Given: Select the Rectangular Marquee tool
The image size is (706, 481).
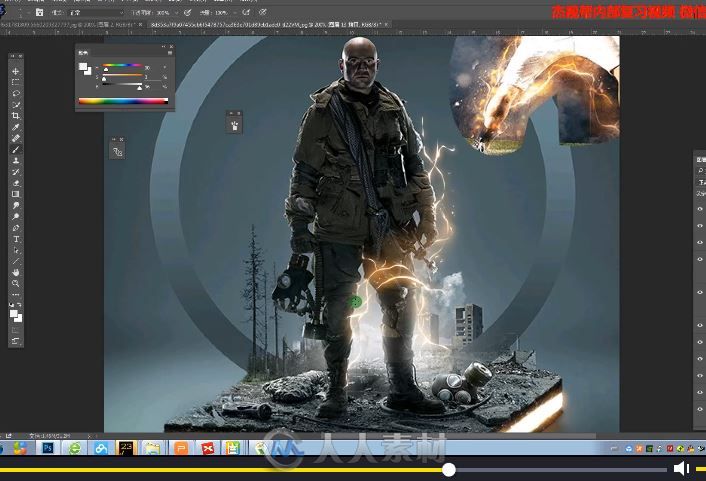Looking at the screenshot, I should 16,82.
